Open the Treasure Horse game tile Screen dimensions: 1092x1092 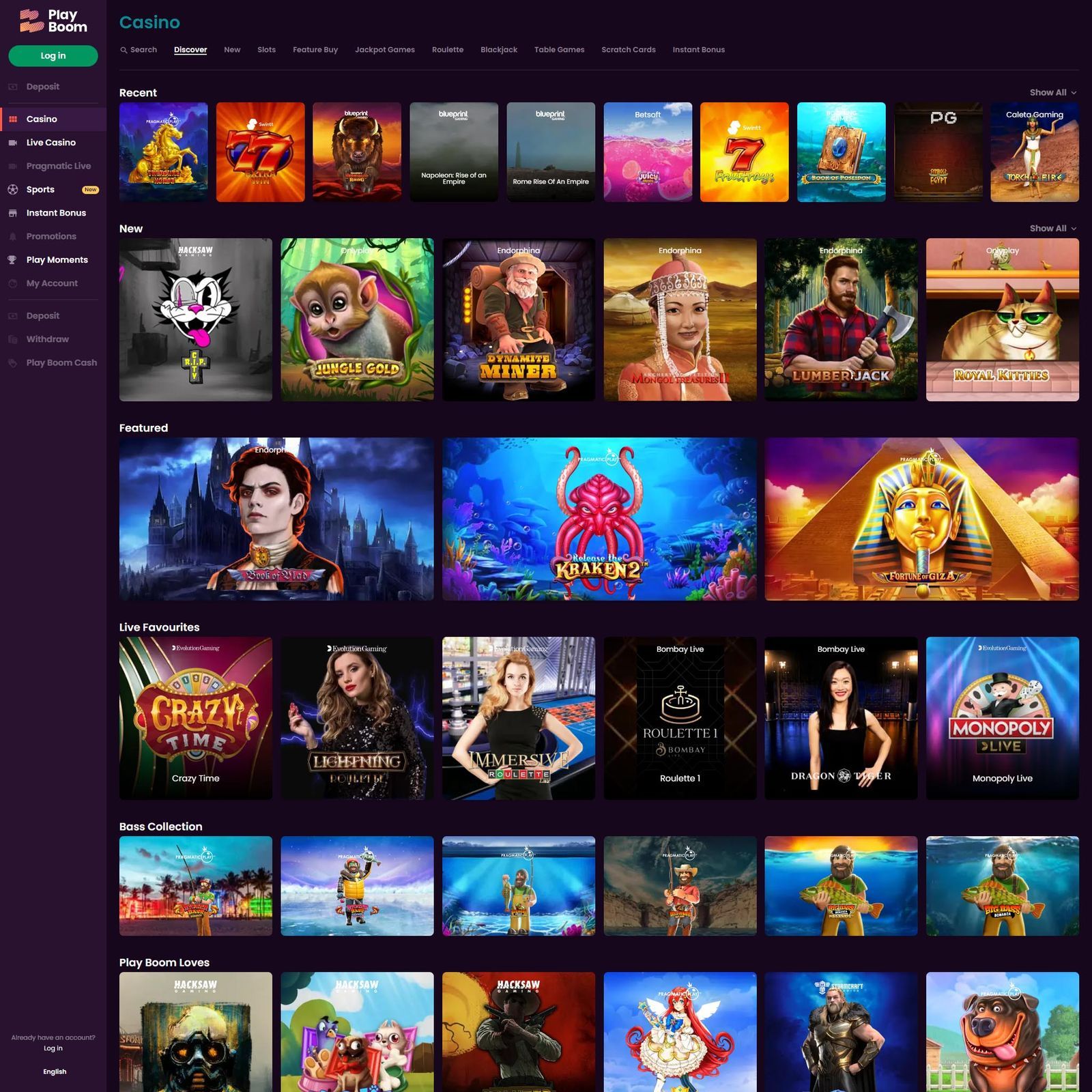(x=164, y=152)
